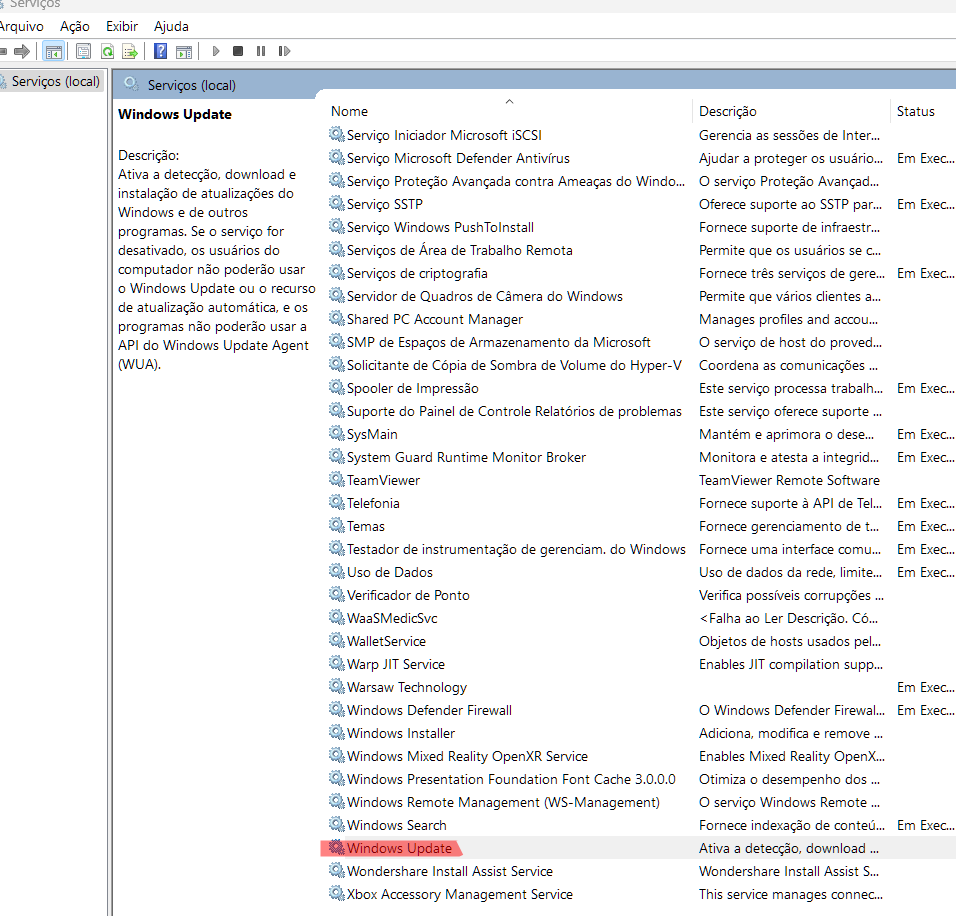Click description 'TeamViewer Remote Software'
This screenshot has width=956, height=916.
coord(789,481)
